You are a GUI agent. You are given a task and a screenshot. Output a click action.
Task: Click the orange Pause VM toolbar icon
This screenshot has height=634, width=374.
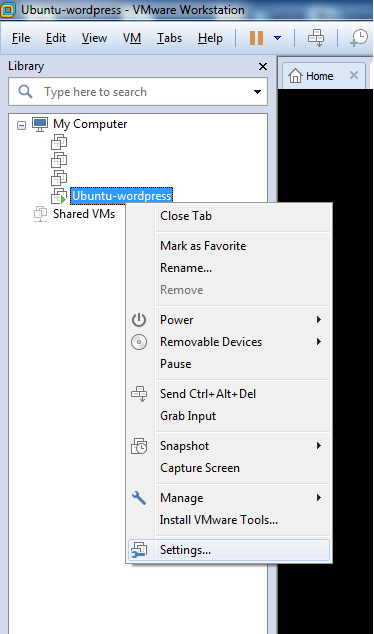click(256, 38)
